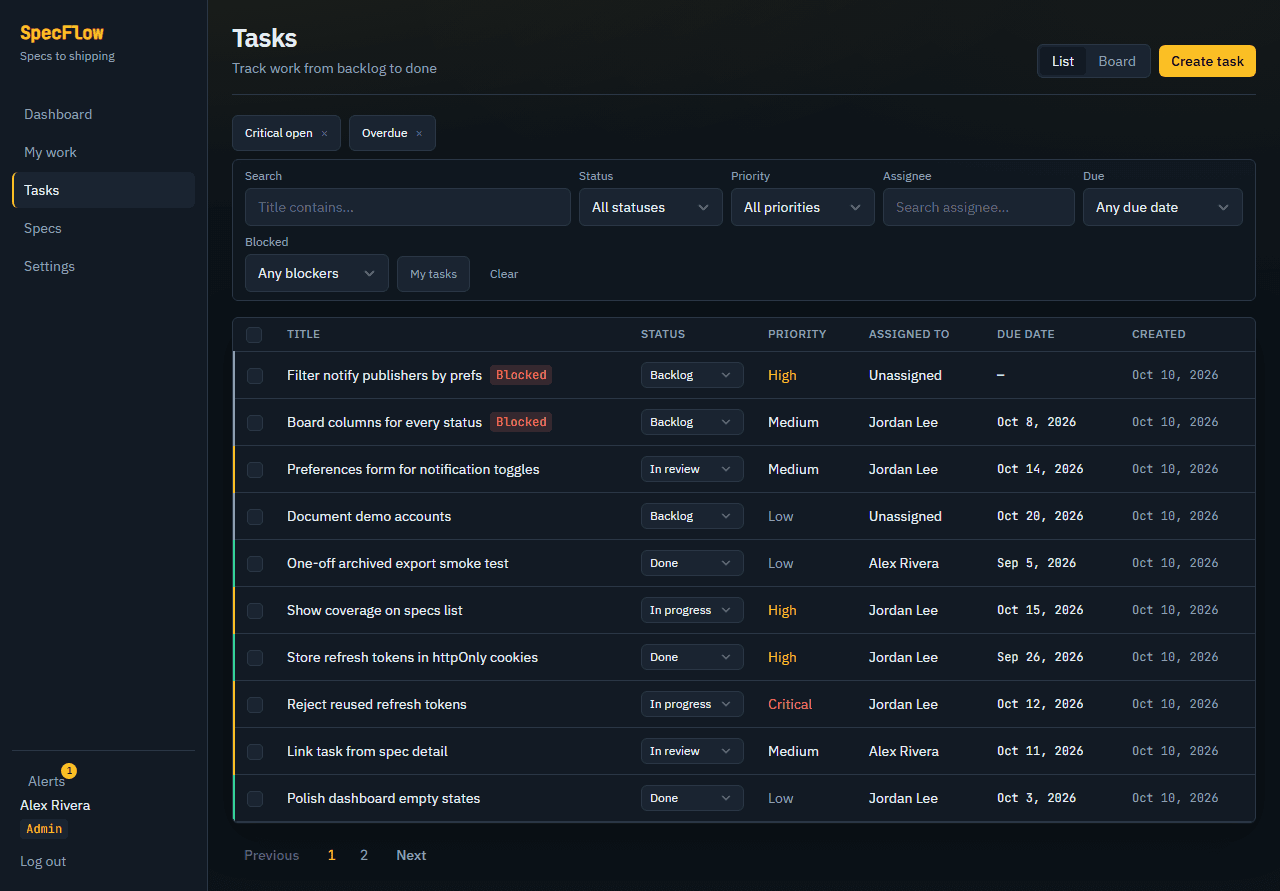Open the Alerts notification badge
The width and height of the screenshot is (1280, 891).
tap(69, 771)
